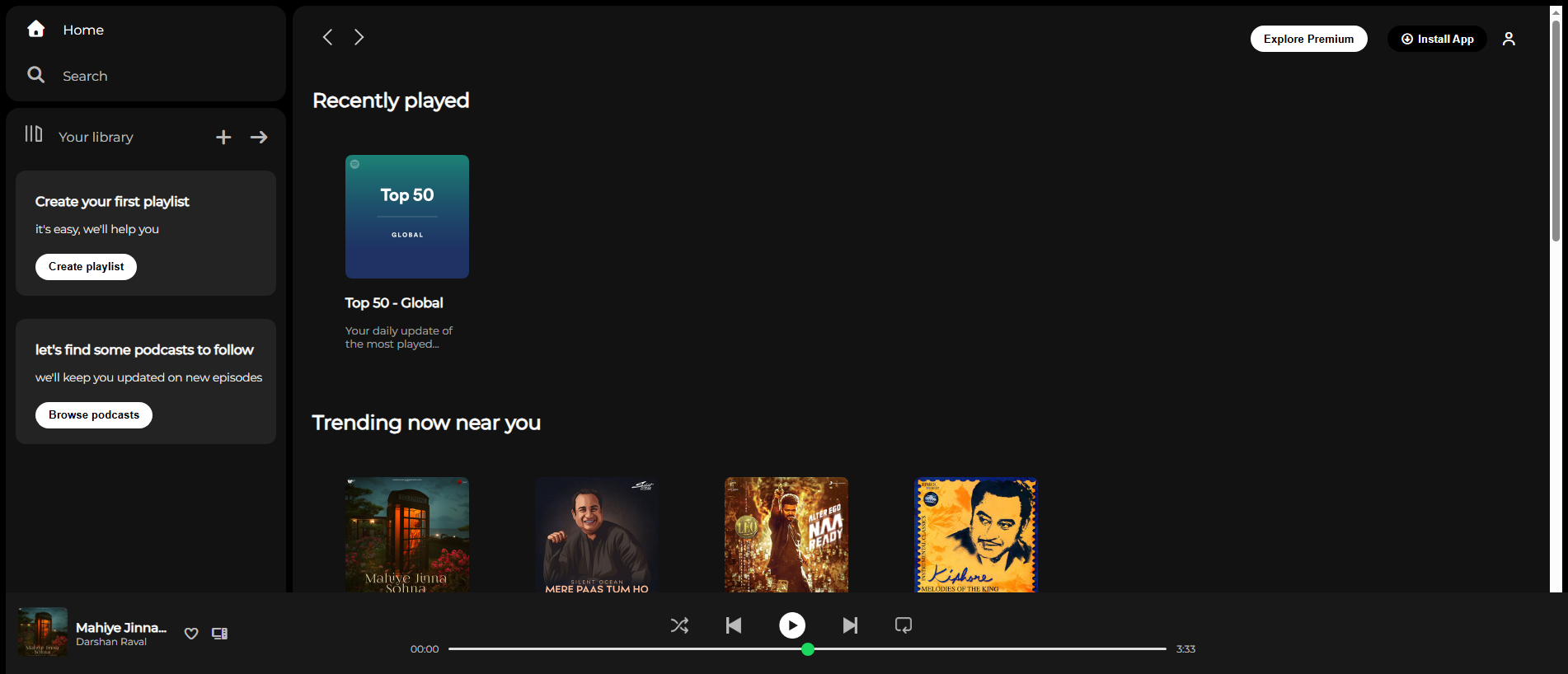Open the Search menu item
This screenshot has height=674, width=1568.
click(x=85, y=76)
